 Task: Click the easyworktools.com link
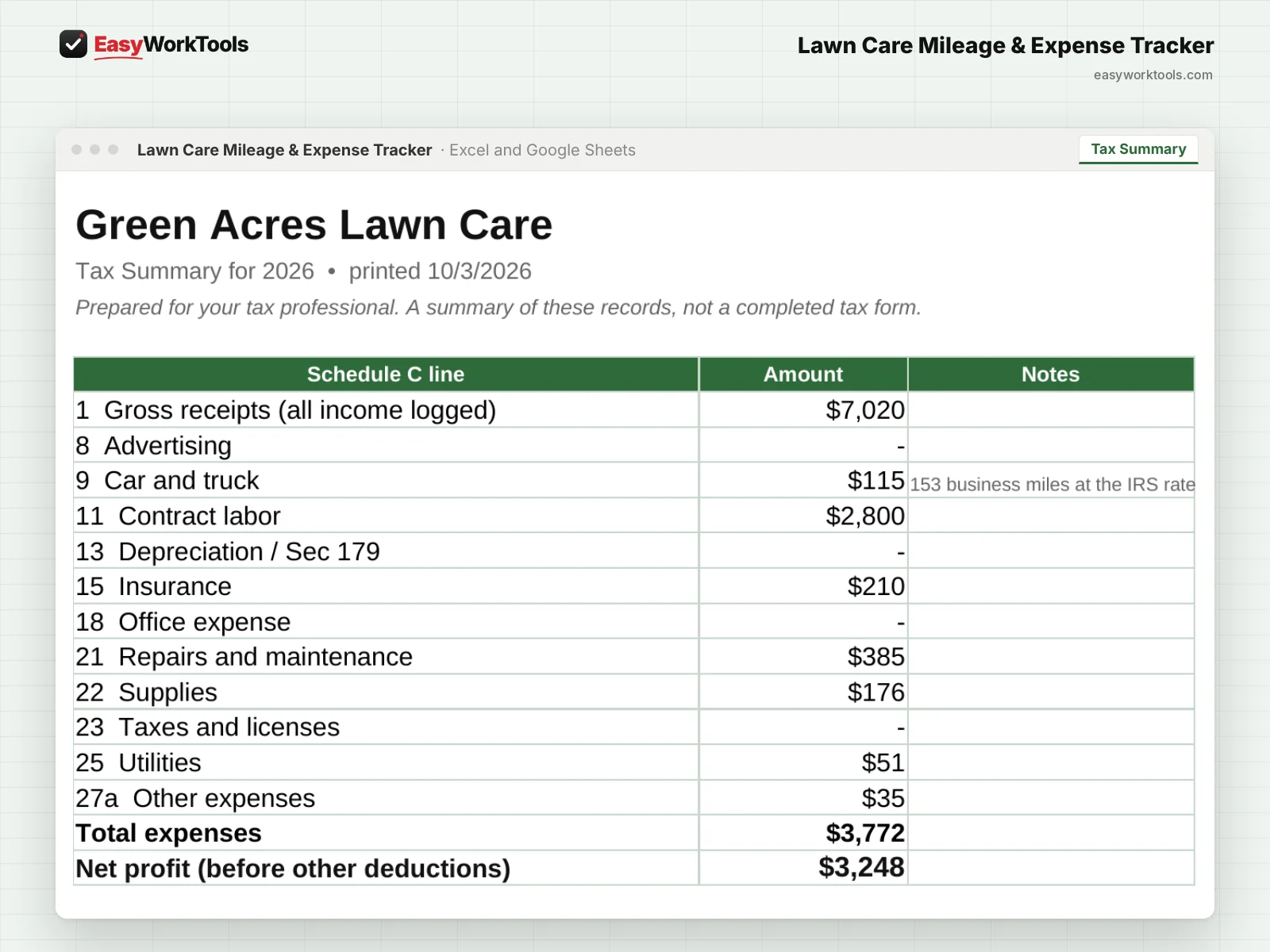(x=1153, y=75)
